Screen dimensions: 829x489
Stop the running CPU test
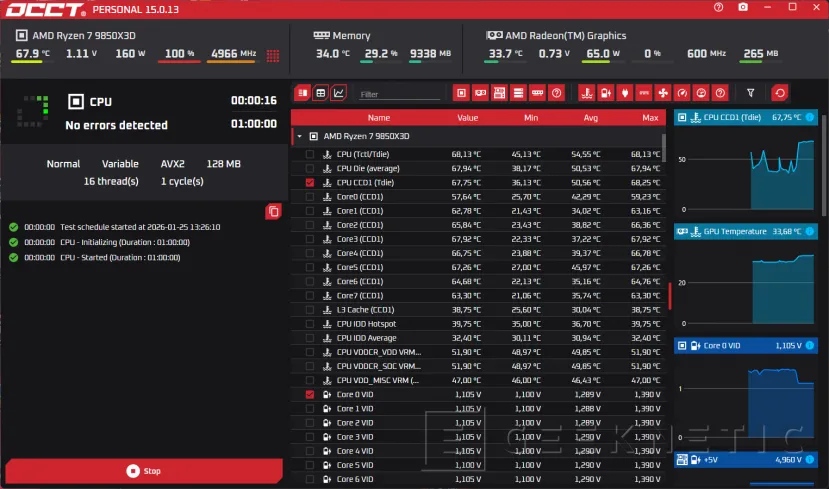coord(143,471)
